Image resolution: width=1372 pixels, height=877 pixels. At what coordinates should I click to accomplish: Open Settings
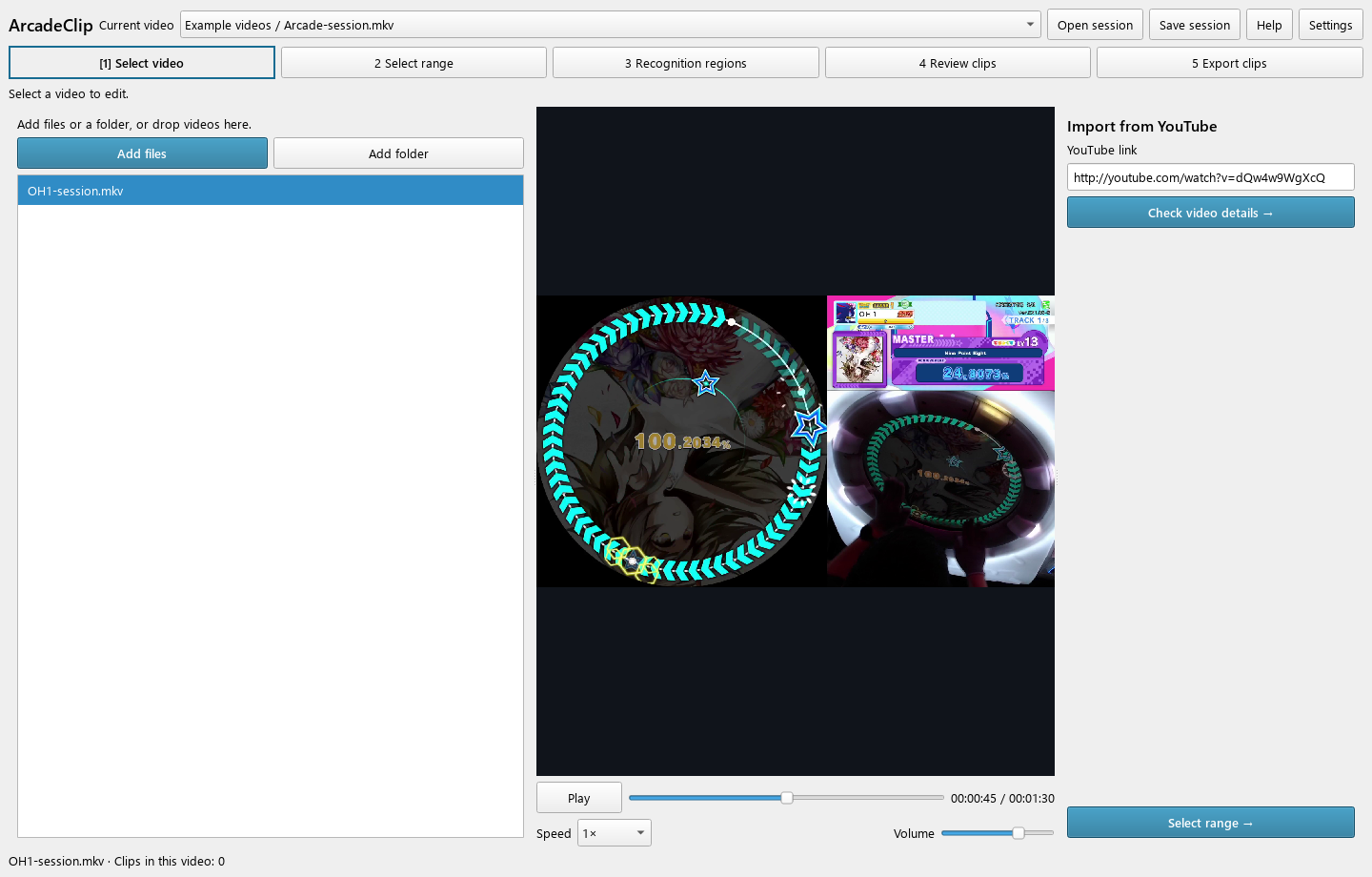[x=1330, y=25]
